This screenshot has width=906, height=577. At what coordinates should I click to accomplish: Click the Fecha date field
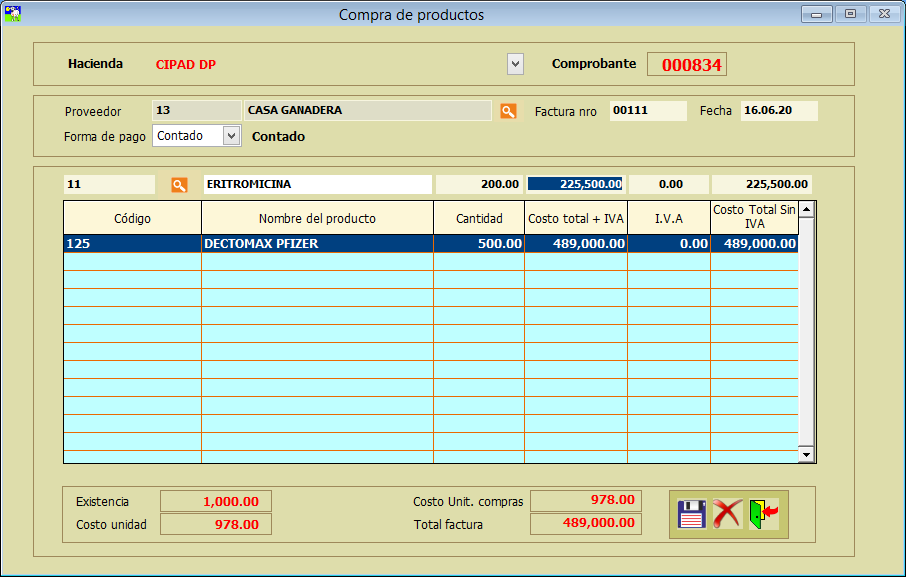tap(778, 111)
